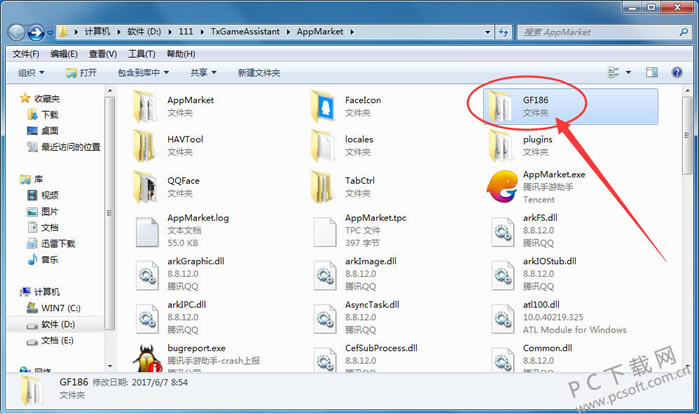Click 111 in the address path
This screenshot has width=699, height=414.
[186, 32]
